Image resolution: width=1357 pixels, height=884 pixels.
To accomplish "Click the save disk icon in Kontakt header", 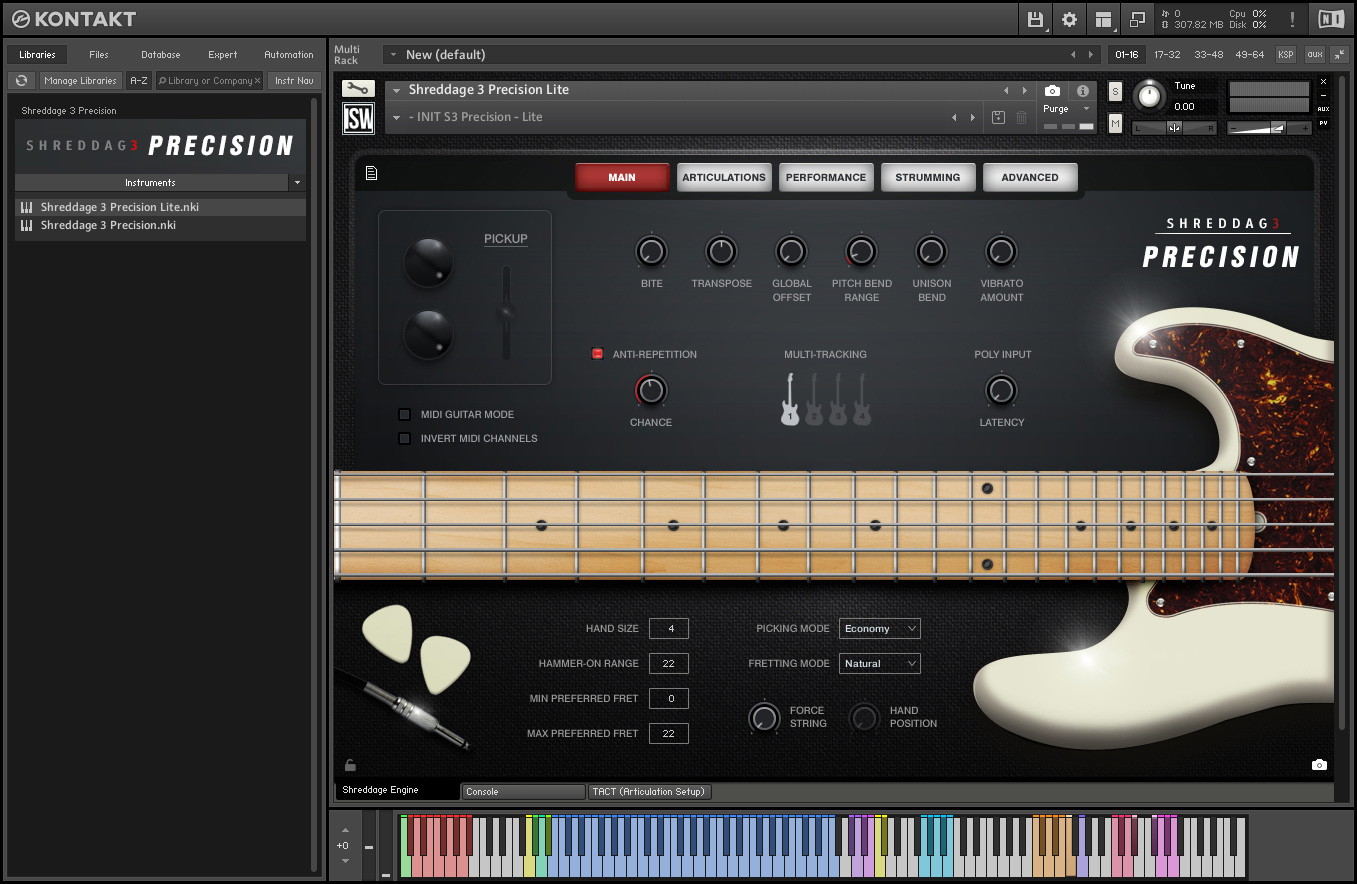I will click(x=1035, y=19).
